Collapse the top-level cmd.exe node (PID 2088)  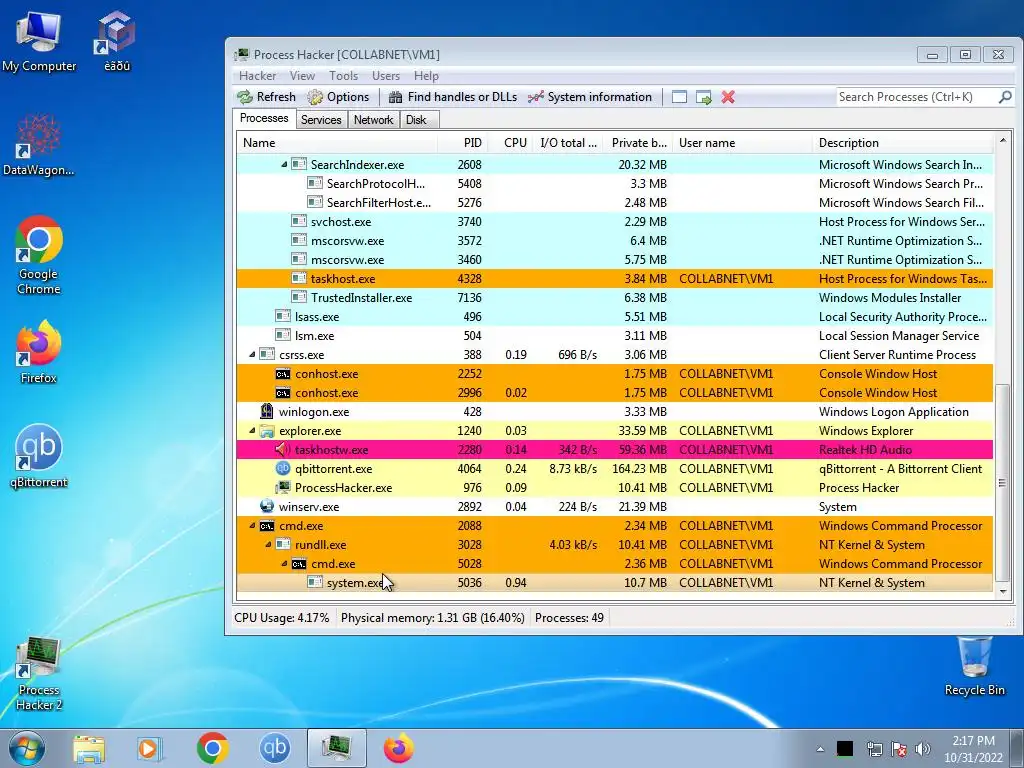pos(252,526)
